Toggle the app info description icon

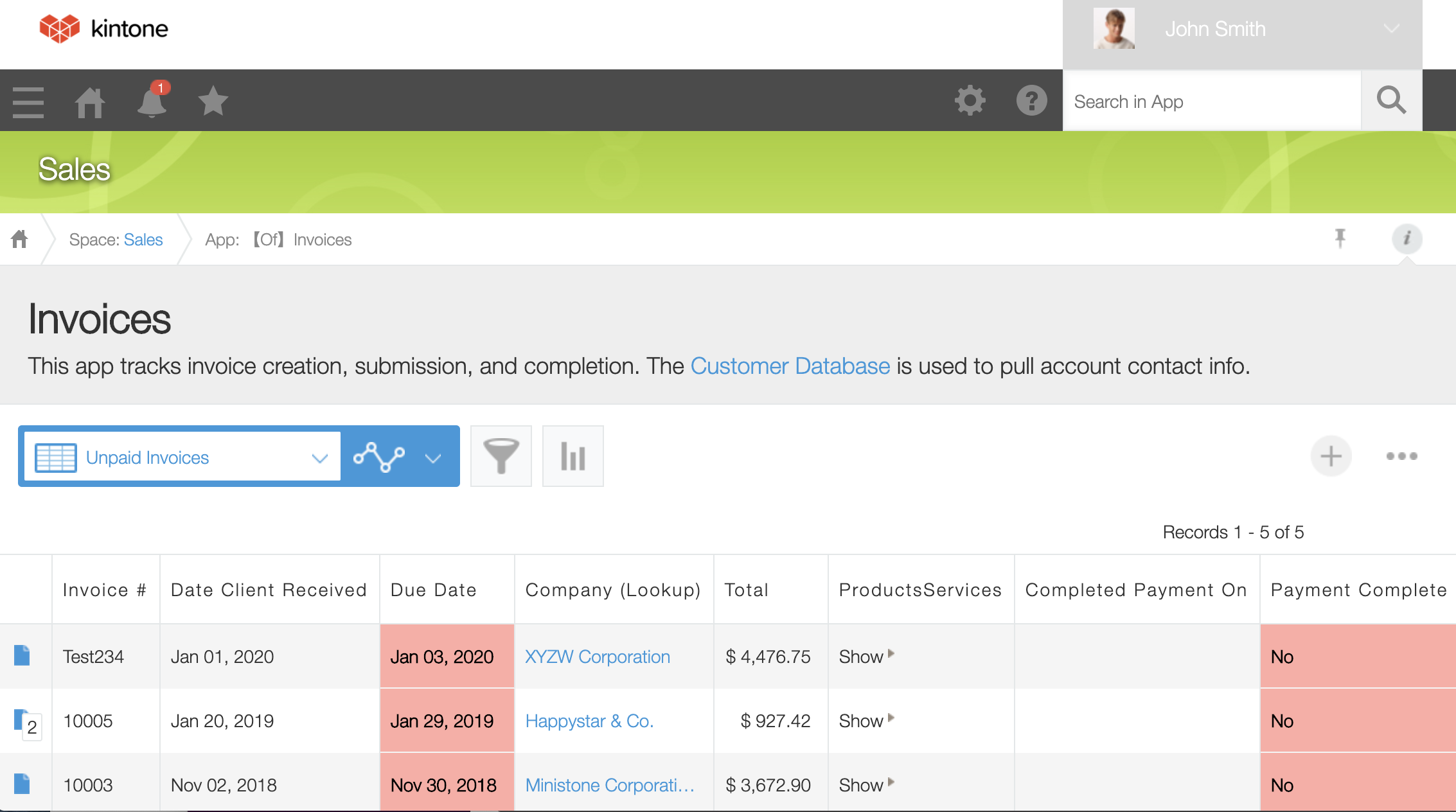(x=1407, y=238)
